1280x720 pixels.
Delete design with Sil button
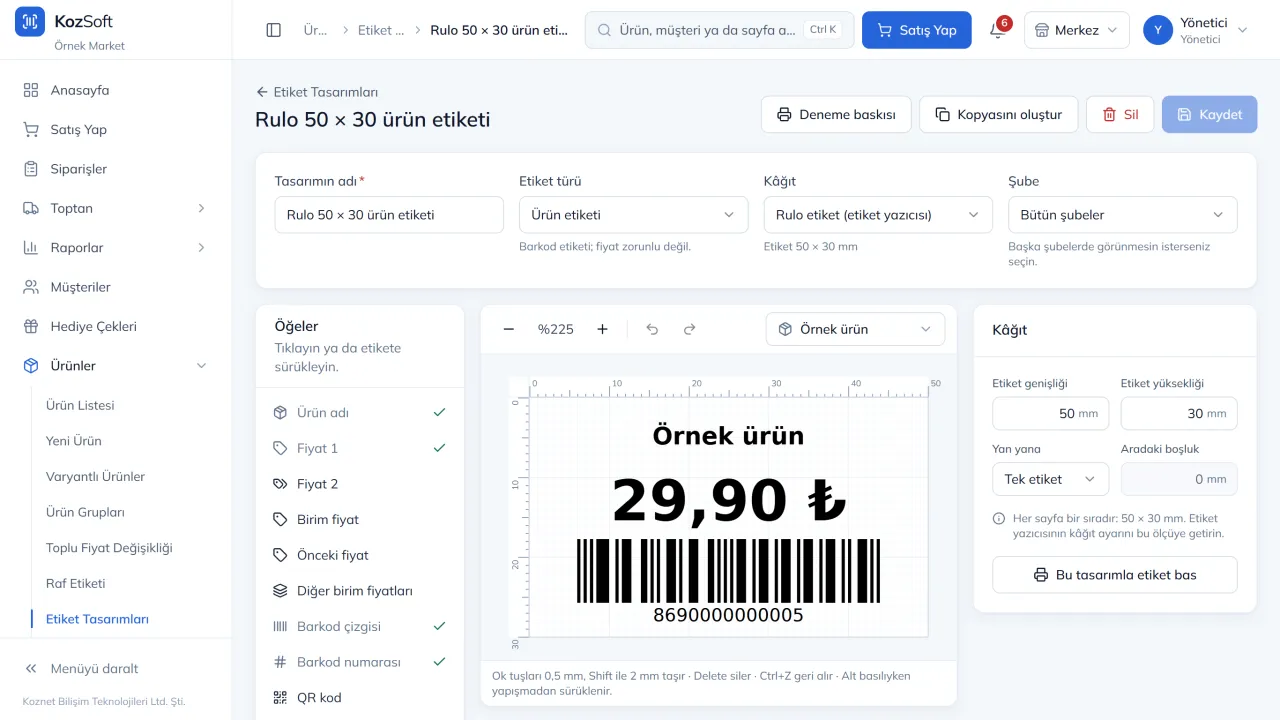click(1120, 114)
